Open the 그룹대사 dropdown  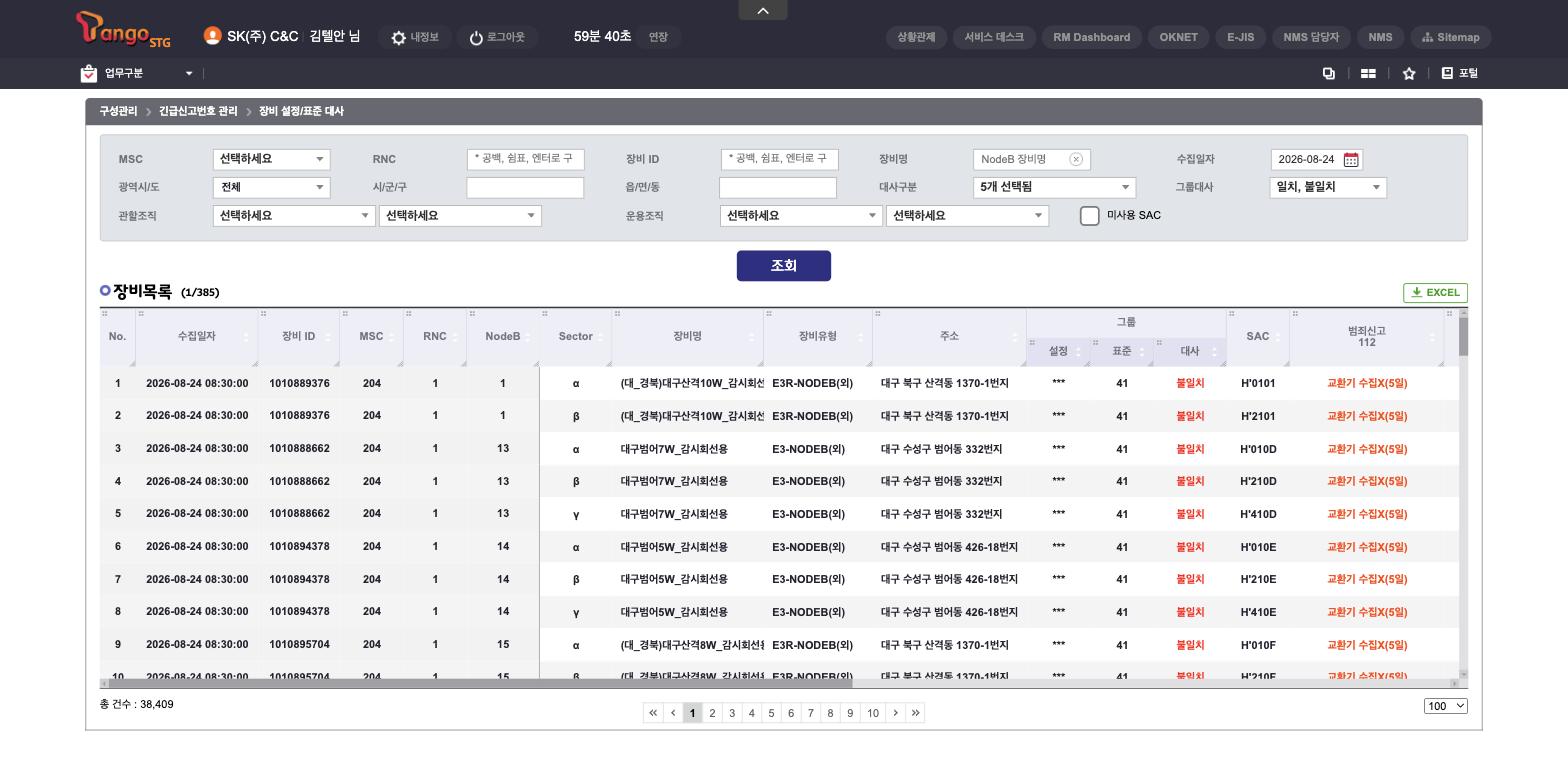pyautogui.click(x=1328, y=187)
